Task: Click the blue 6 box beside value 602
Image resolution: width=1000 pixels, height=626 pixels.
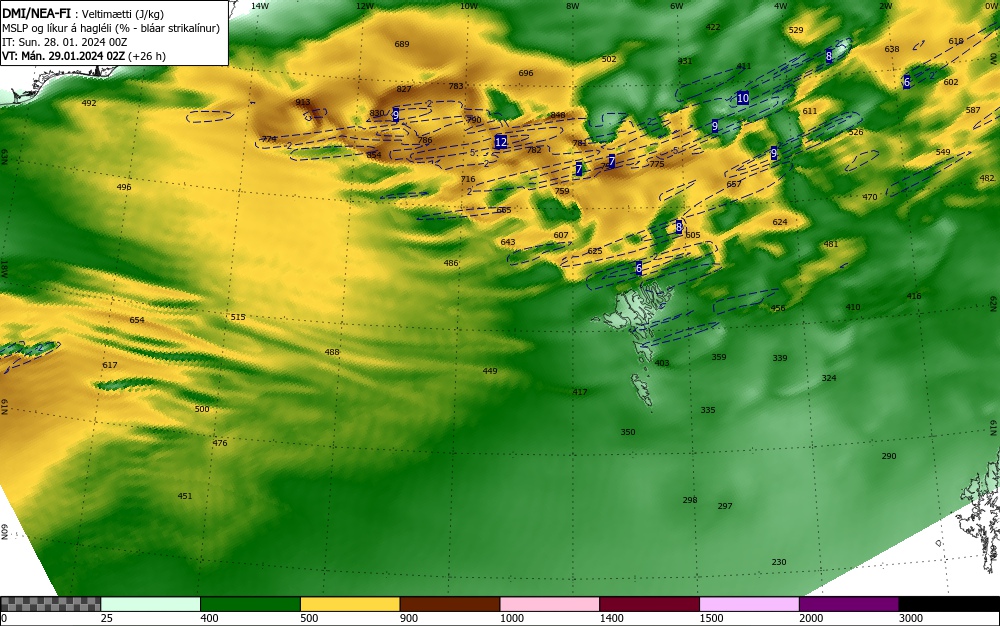Action: point(906,82)
